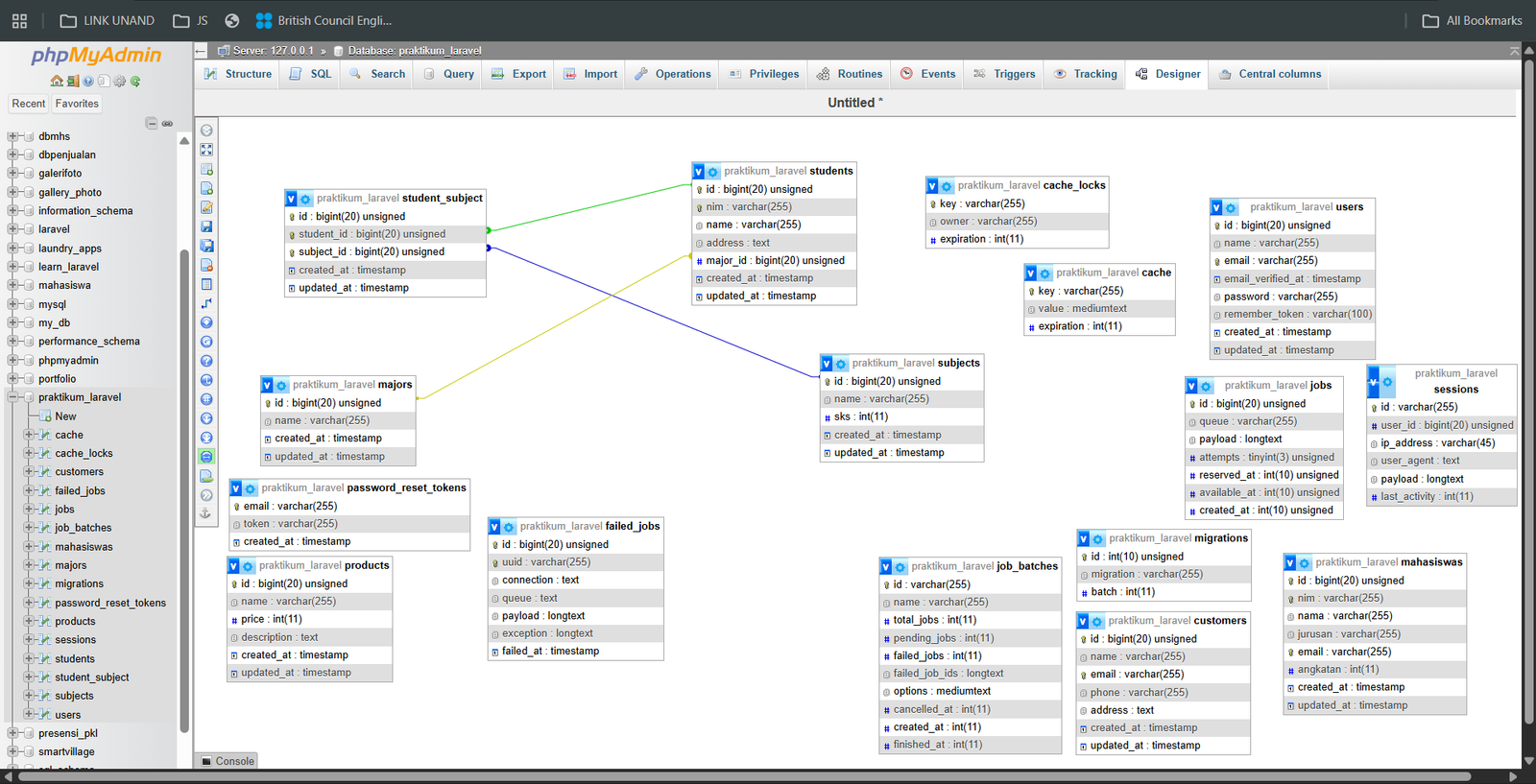Expand the dbmhs database node
Screen dimensions: 1536x784
click(x=12, y=136)
